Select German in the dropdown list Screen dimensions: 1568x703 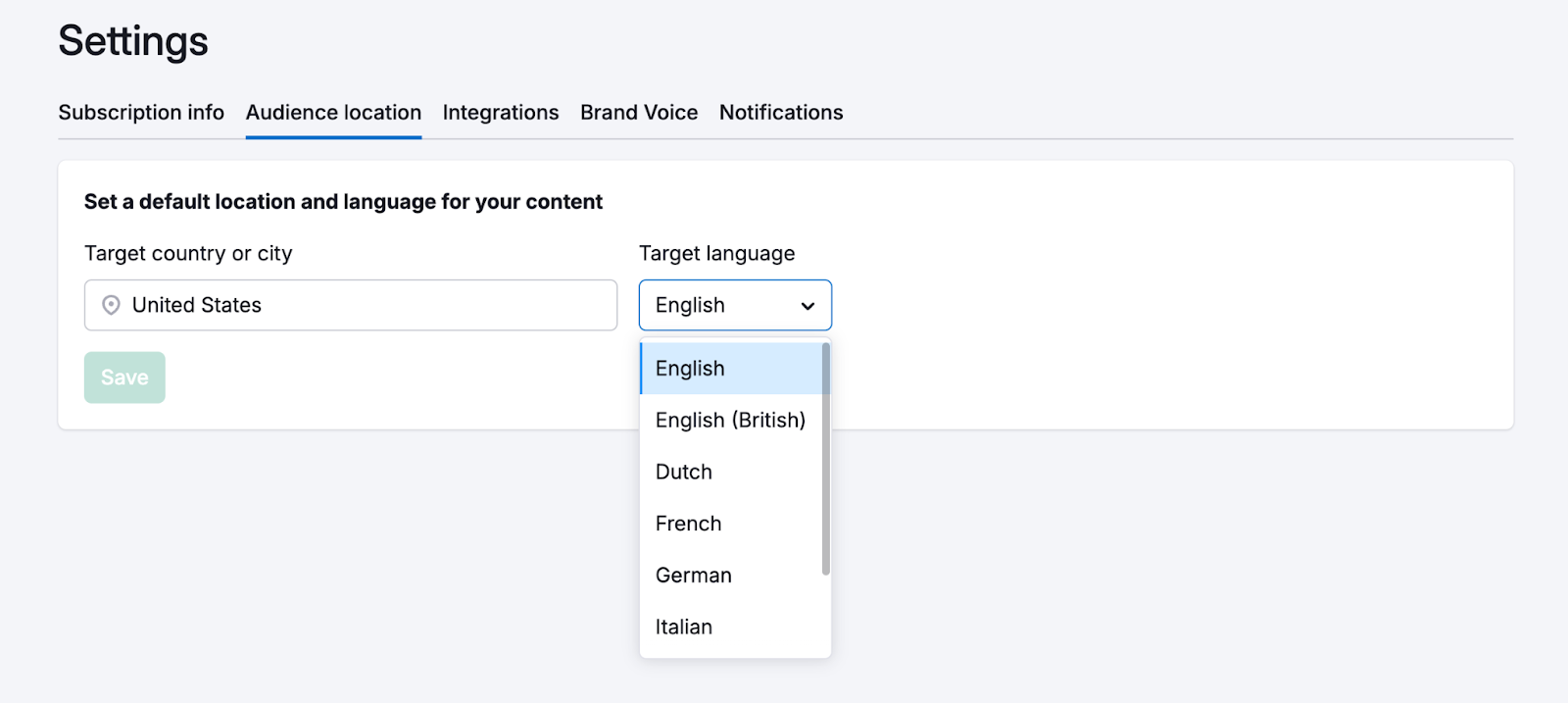[x=693, y=576]
